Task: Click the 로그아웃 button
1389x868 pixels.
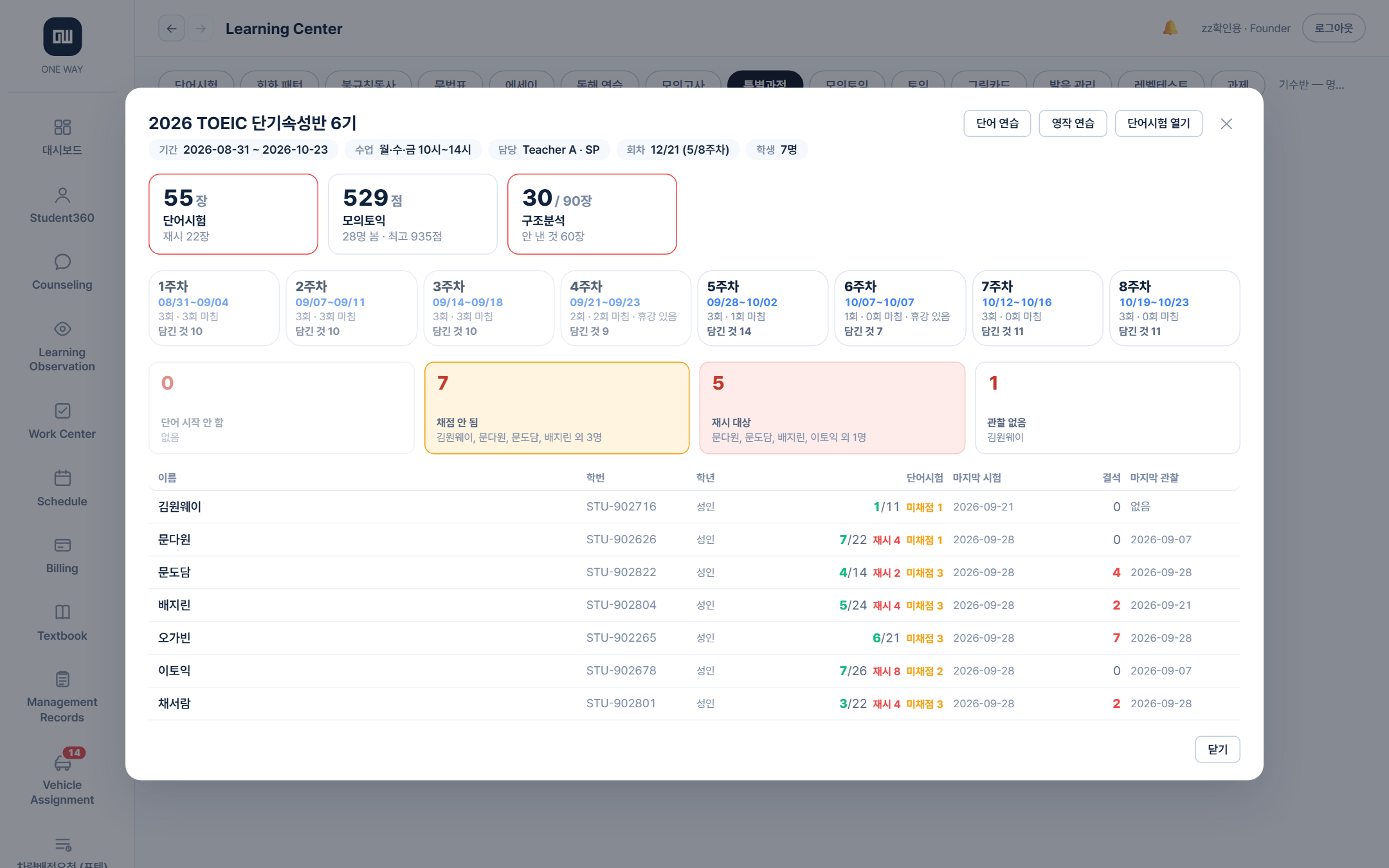Action: point(1334,28)
